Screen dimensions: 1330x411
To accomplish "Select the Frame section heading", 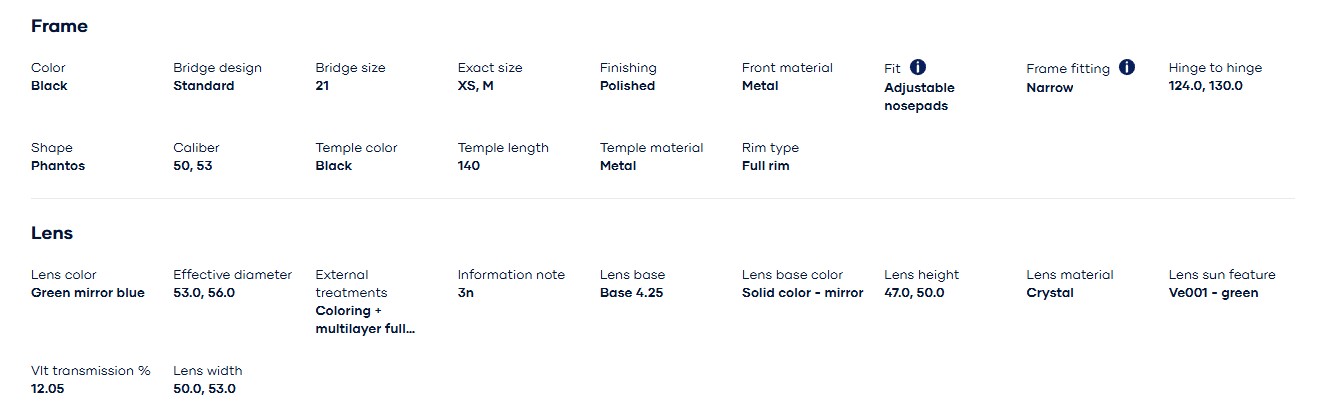I will pyautogui.click(x=60, y=26).
